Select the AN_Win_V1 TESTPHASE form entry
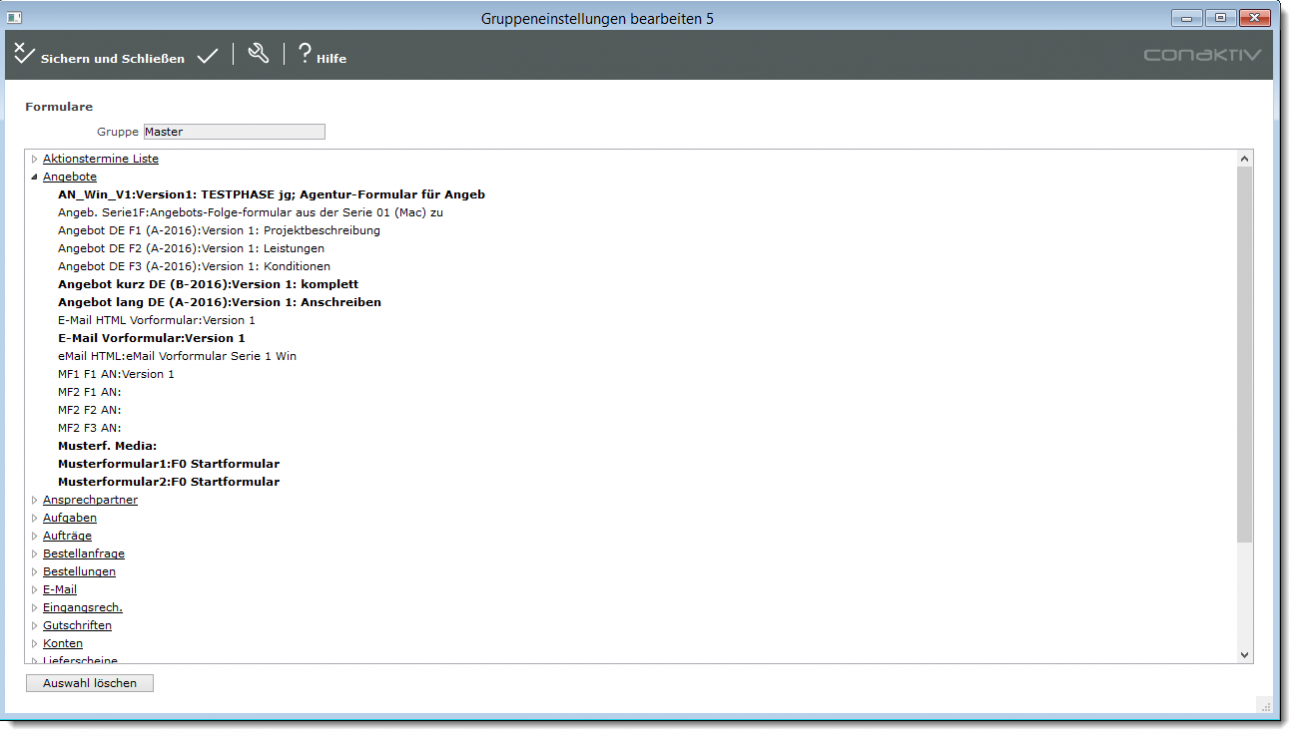The height and width of the screenshot is (736, 1296). pyautogui.click(x=271, y=195)
